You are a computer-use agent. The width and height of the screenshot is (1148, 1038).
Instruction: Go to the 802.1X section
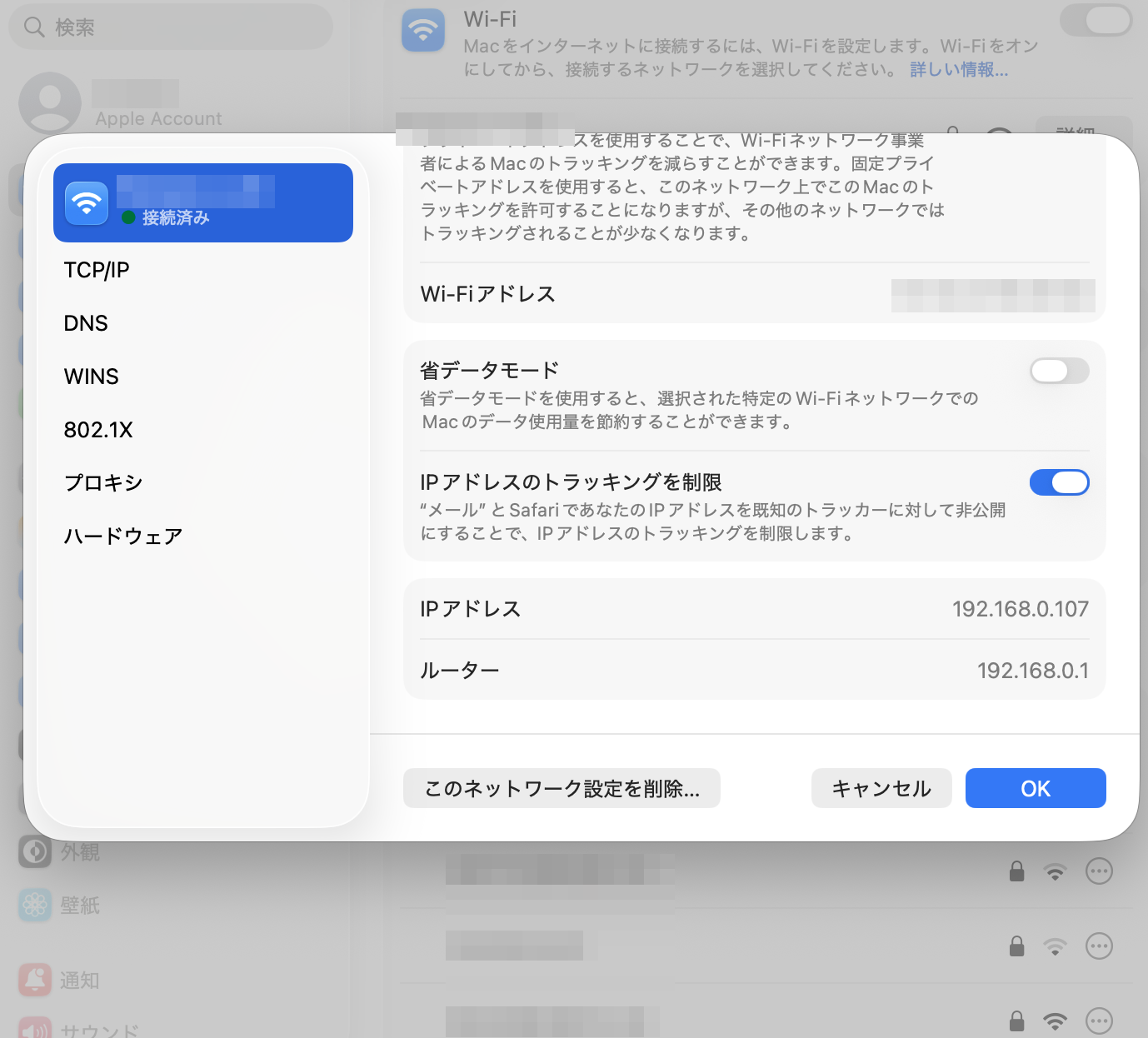98,430
